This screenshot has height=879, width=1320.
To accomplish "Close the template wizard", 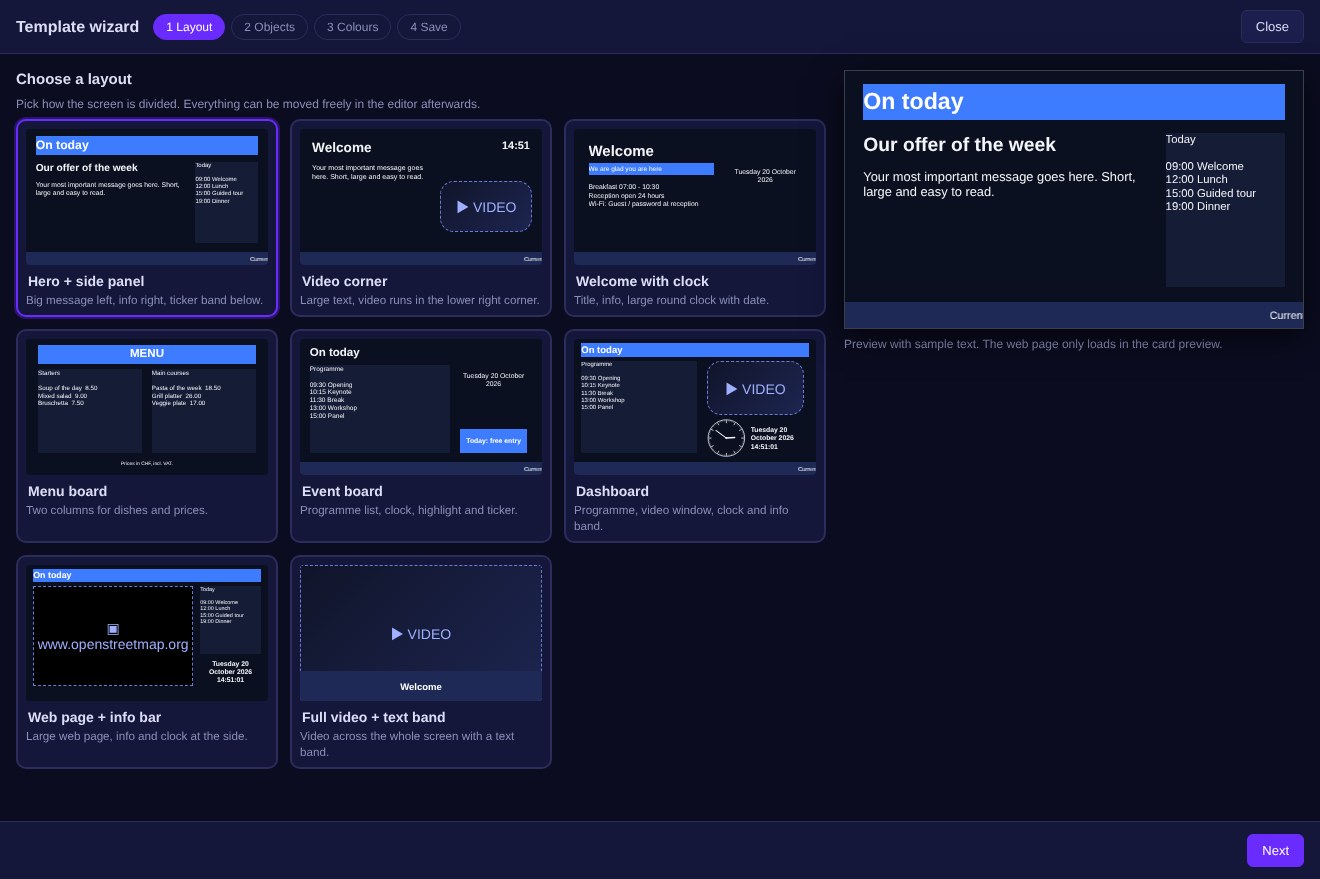I will [x=1272, y=27].
